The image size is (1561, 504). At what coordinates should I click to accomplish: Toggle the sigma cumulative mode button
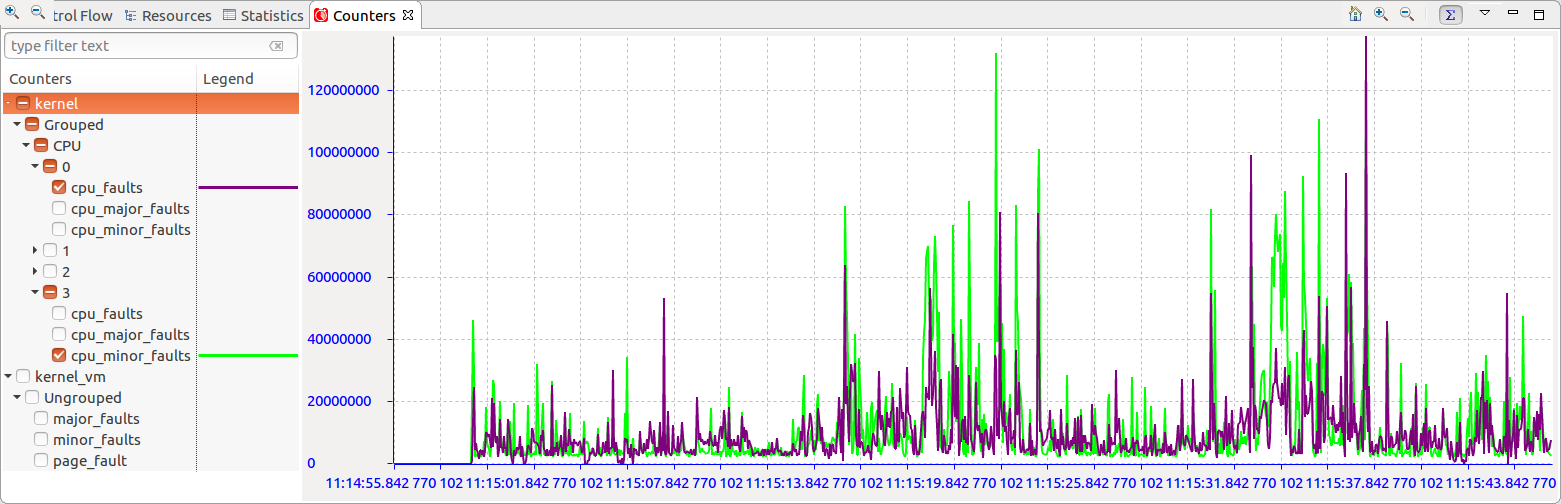[x=1449, y=14]
